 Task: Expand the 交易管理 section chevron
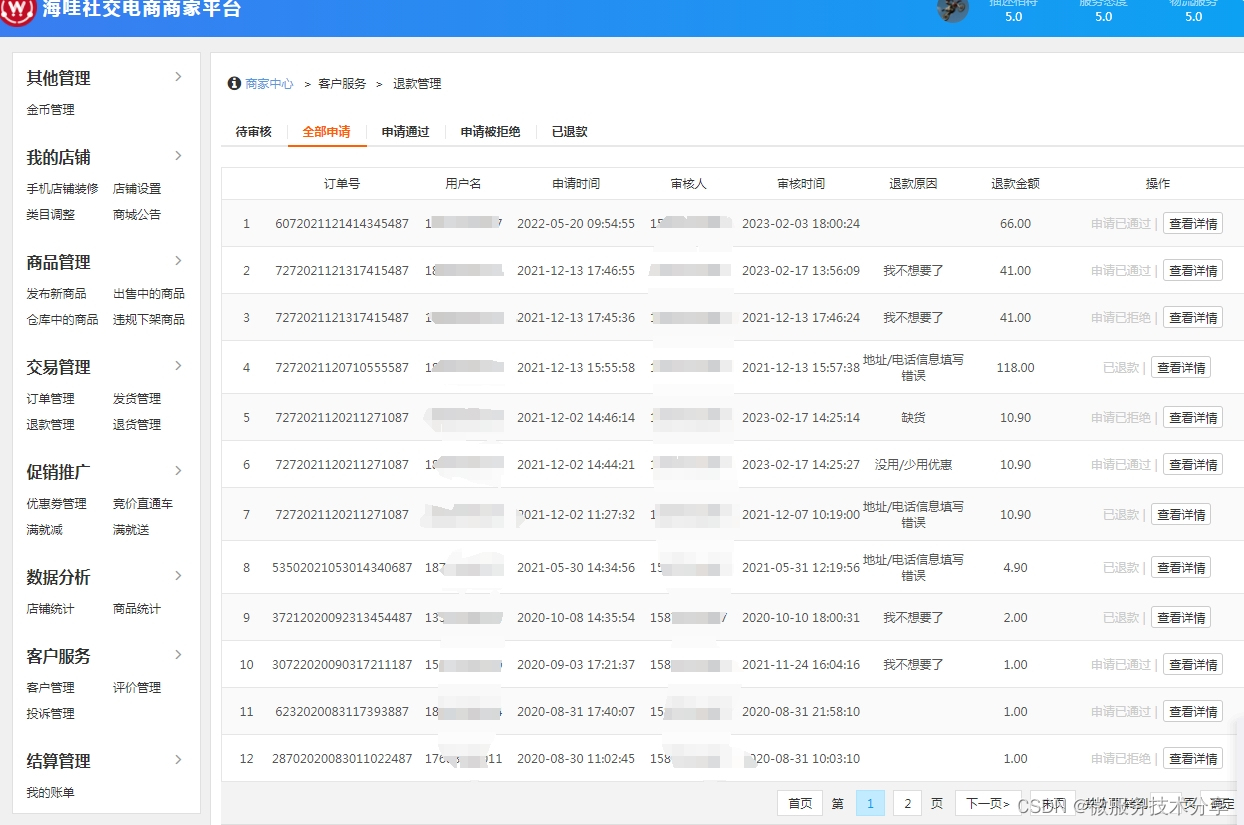[178, 366]
